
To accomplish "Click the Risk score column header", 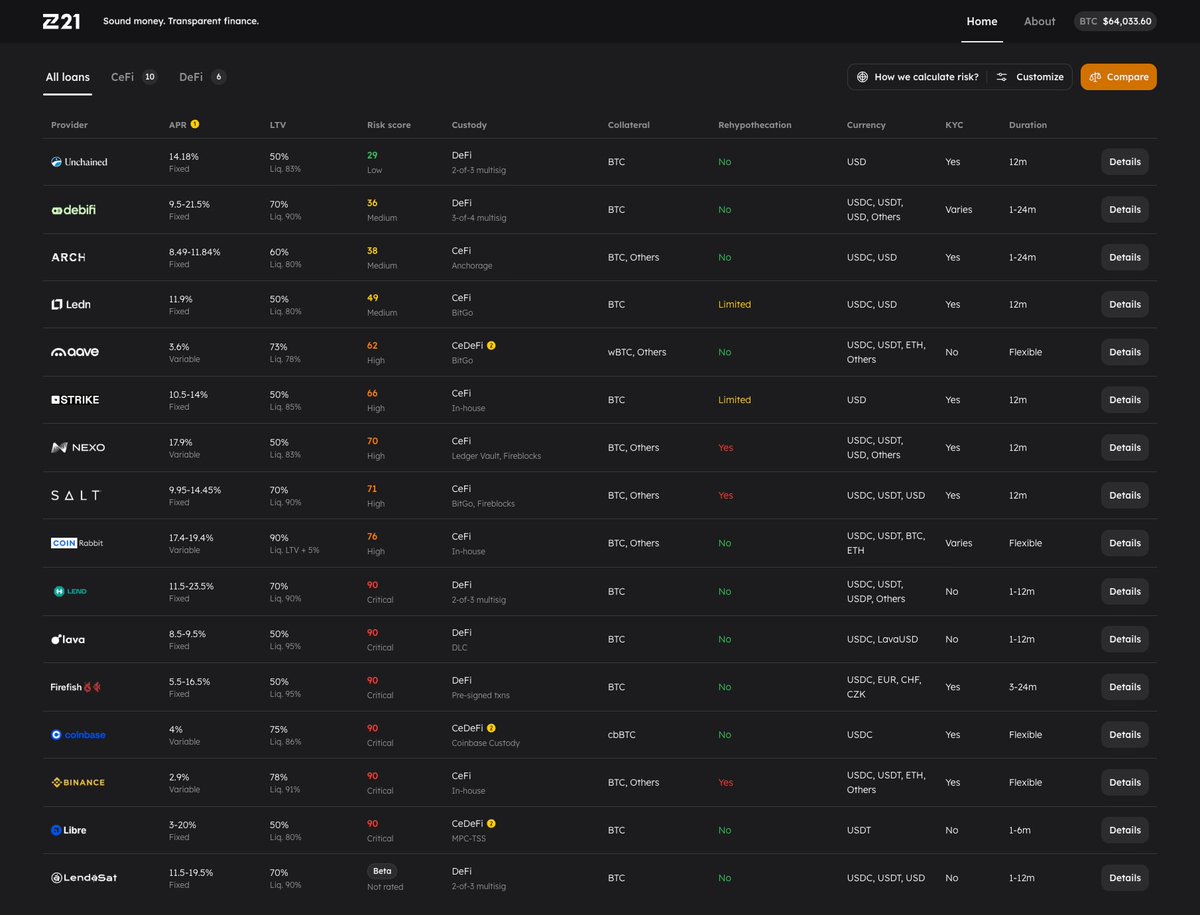I will [389, 125].
